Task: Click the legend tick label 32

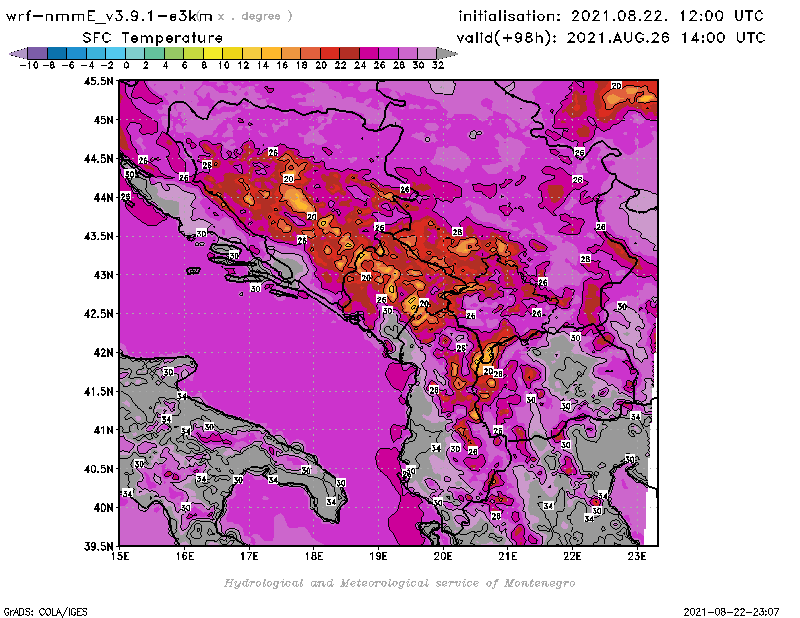Action: tap(438, 65)
